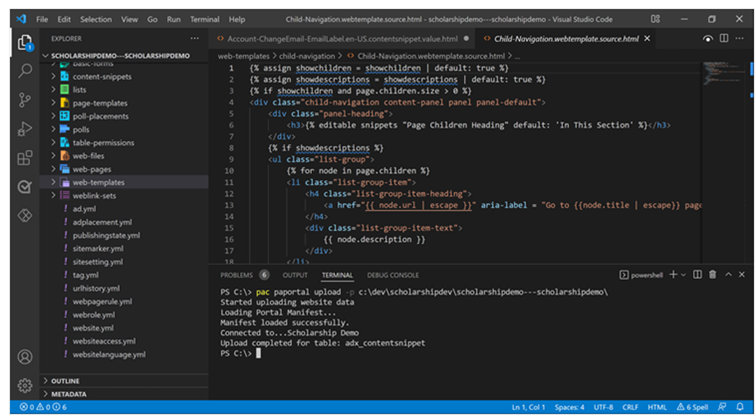Open the File menu
The image size is (756, 418).
(42, 19)
